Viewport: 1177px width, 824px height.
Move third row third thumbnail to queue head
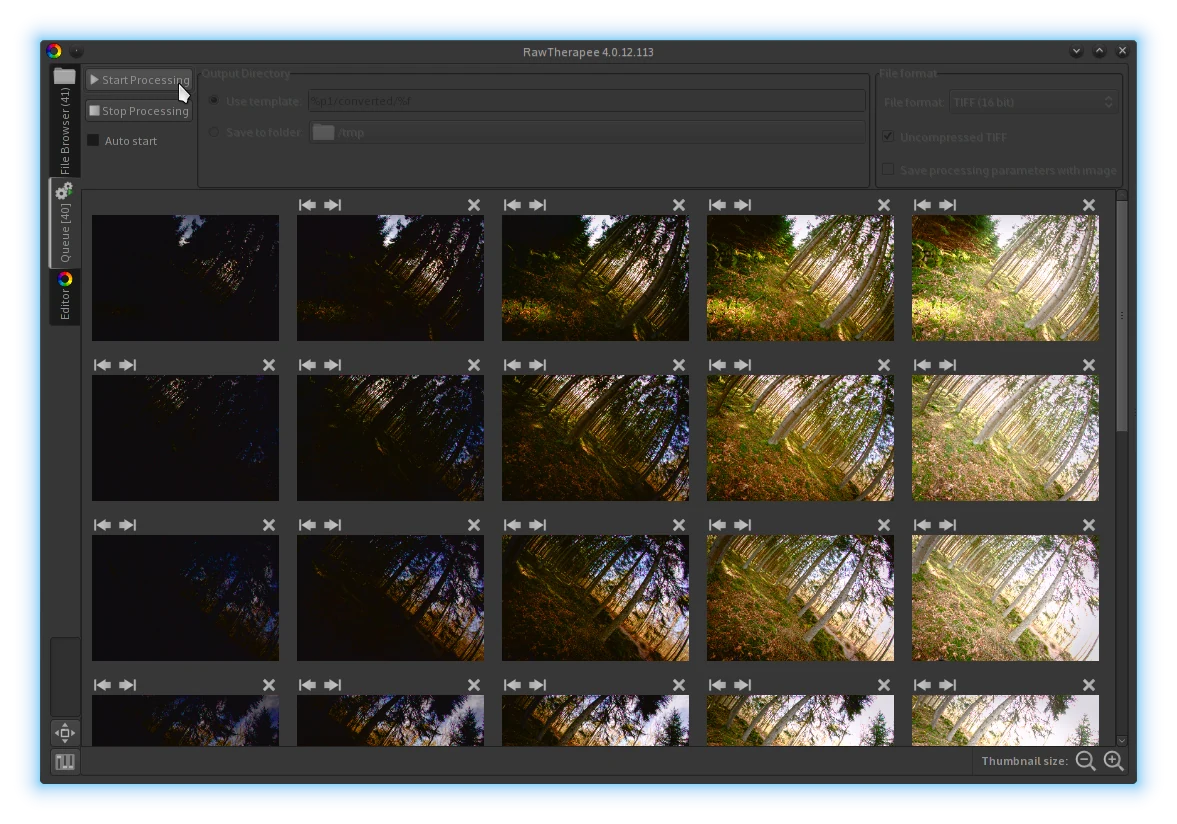tap(512, 525)
